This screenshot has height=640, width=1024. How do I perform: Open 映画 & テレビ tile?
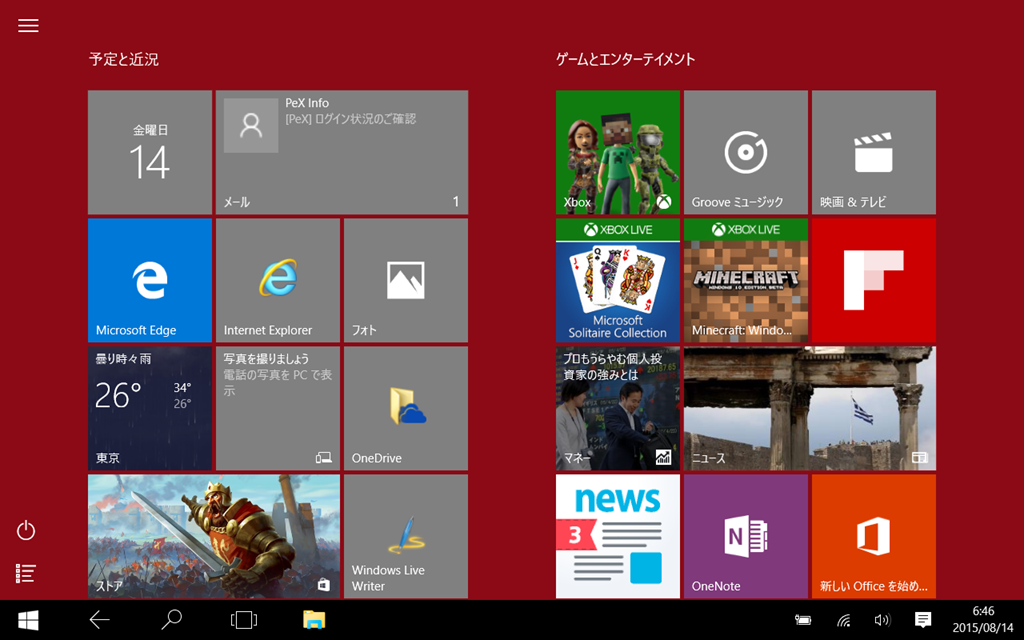click(x=873, y=152)
